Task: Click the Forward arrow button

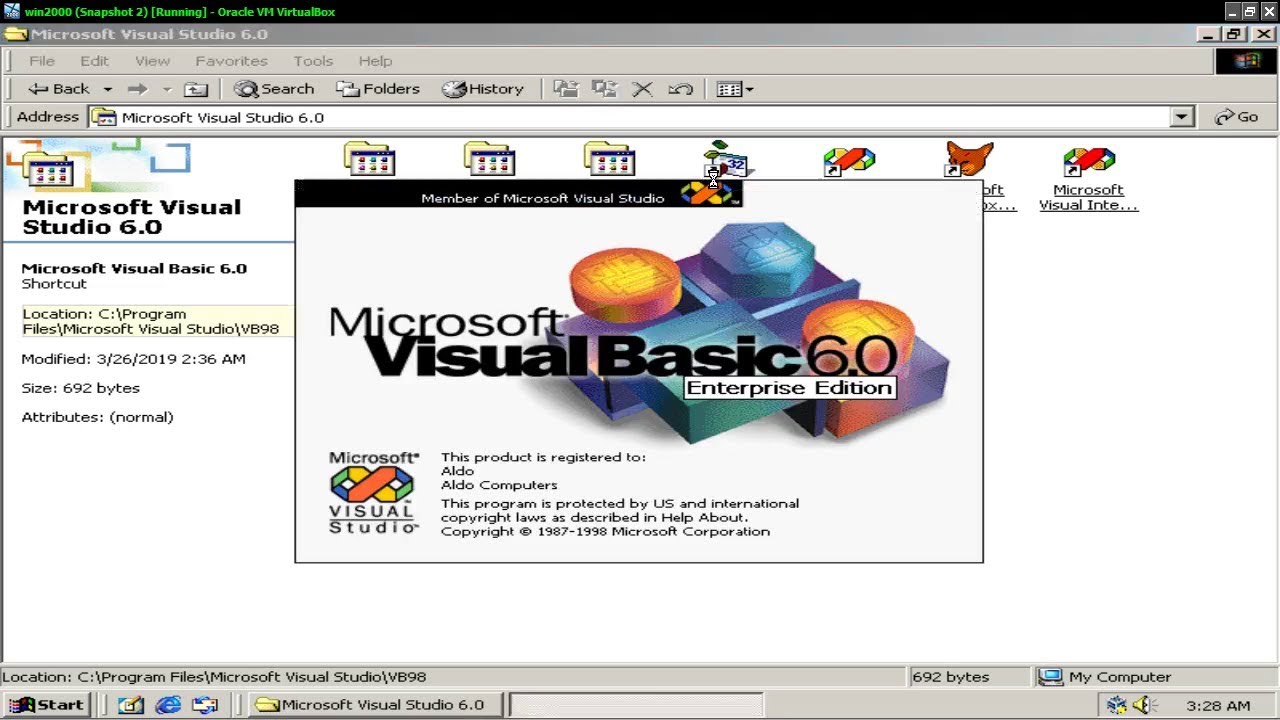Action: click(137, 89)
